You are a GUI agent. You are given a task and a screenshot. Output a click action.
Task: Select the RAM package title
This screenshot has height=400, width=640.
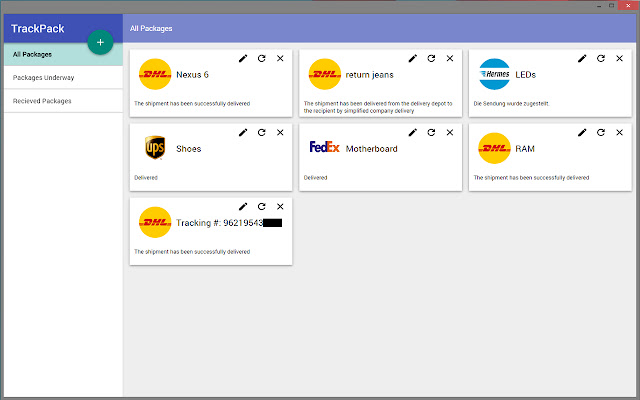(x=525, y=149)
